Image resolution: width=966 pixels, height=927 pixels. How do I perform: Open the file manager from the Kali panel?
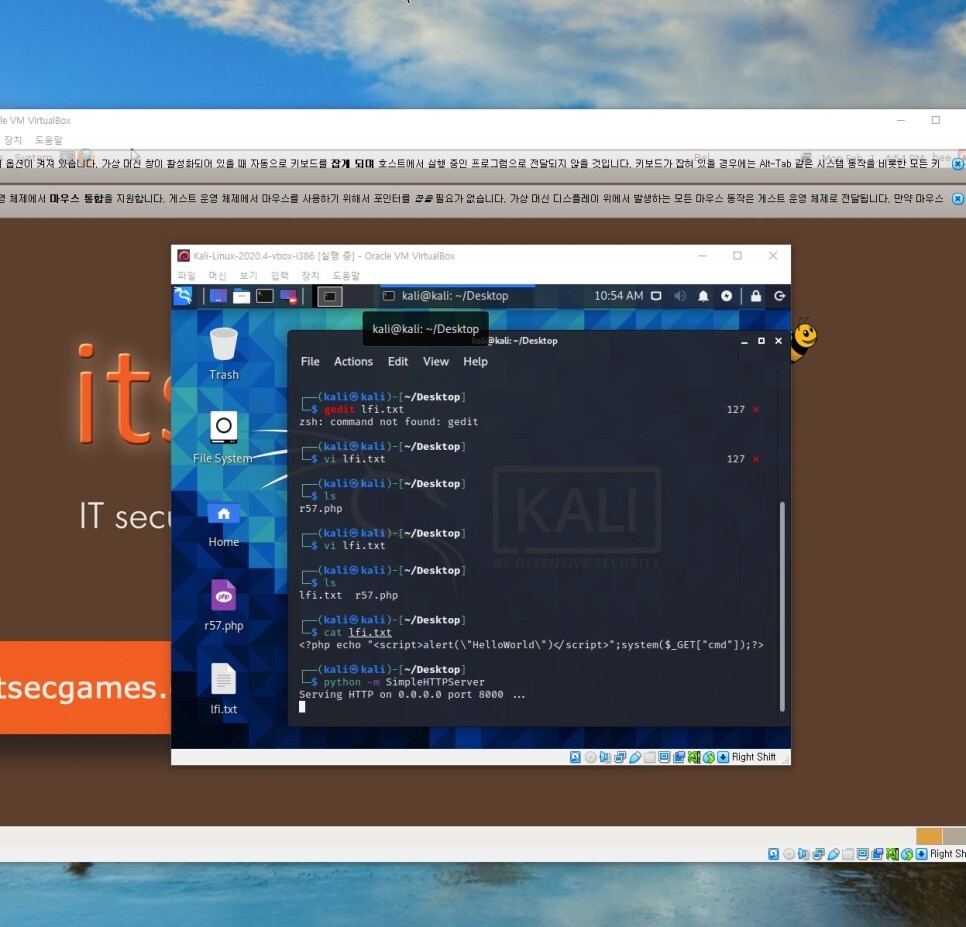(x=242, y=296)
